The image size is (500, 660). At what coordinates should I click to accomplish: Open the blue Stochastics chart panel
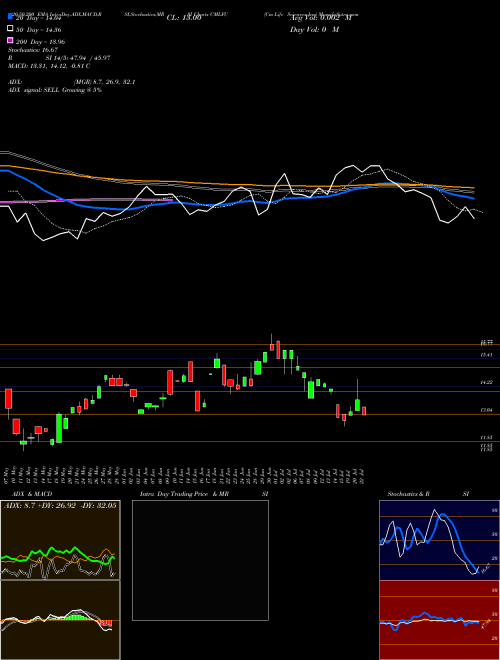[439, 540]
